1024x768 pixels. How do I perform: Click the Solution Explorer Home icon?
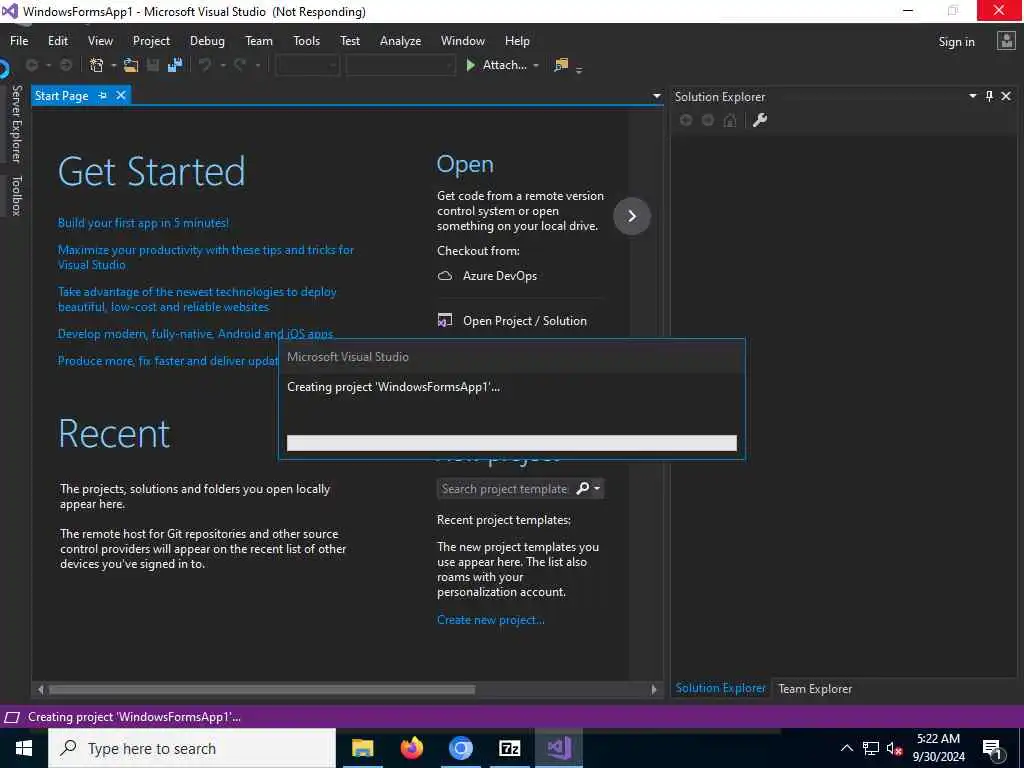(730, 120)
